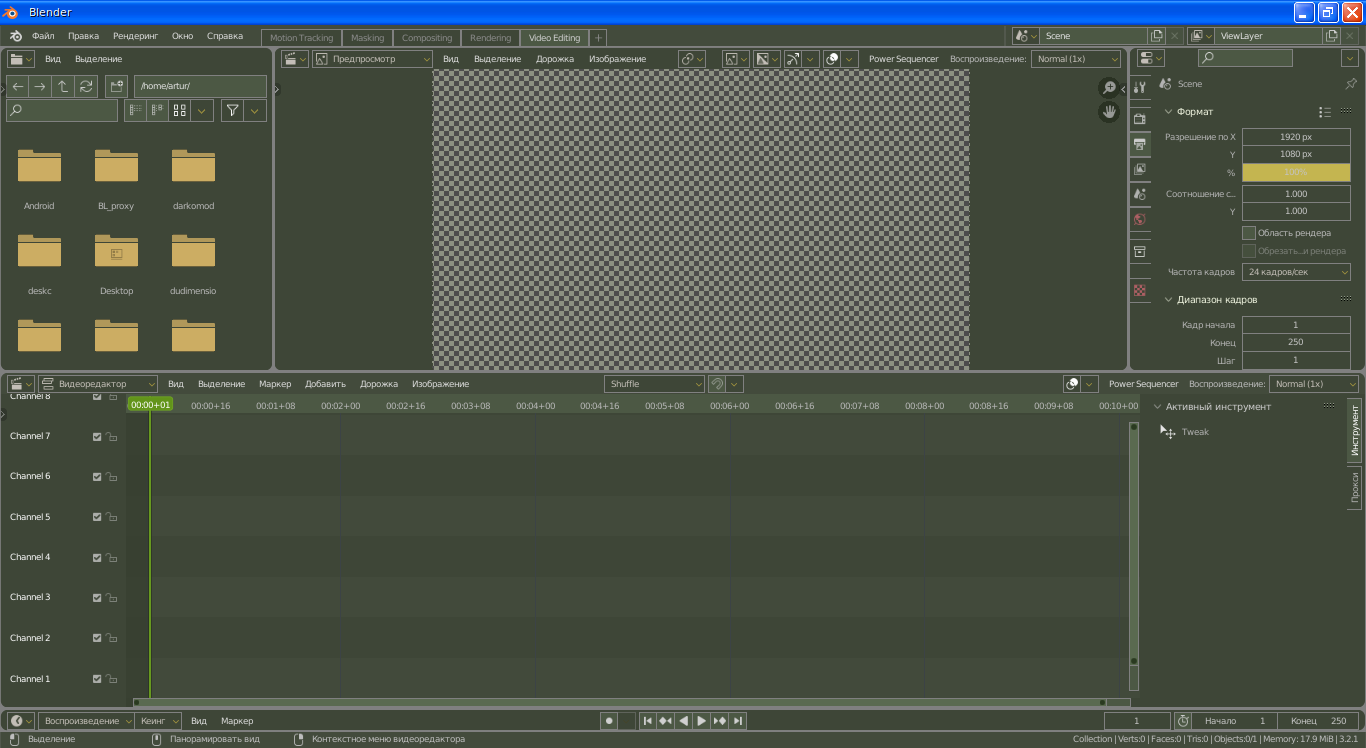This screenshot has height=748, width=1366.
Task: Toggle file filtering funnel icon
Action: 232,110
